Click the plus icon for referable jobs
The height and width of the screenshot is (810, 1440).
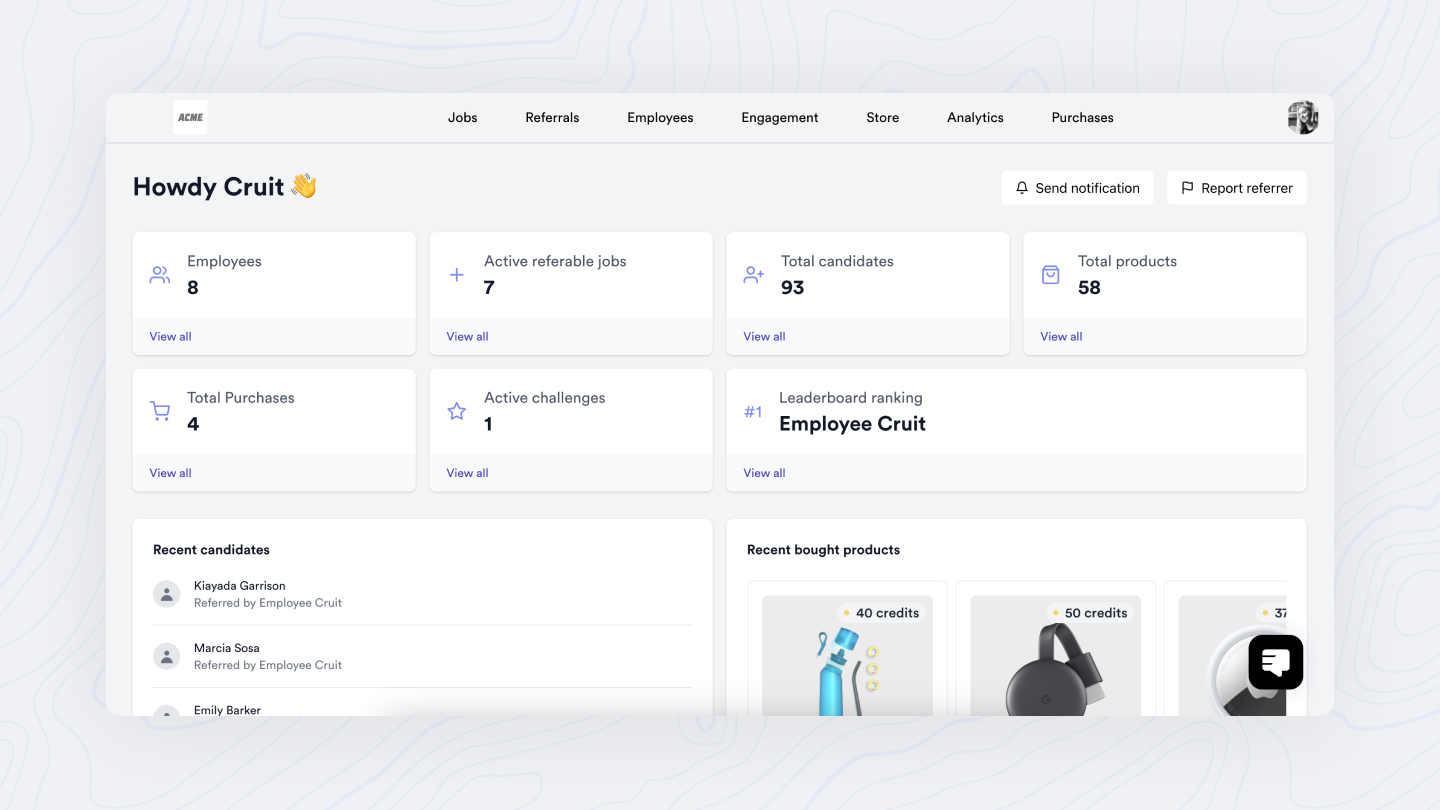(457, 275)
